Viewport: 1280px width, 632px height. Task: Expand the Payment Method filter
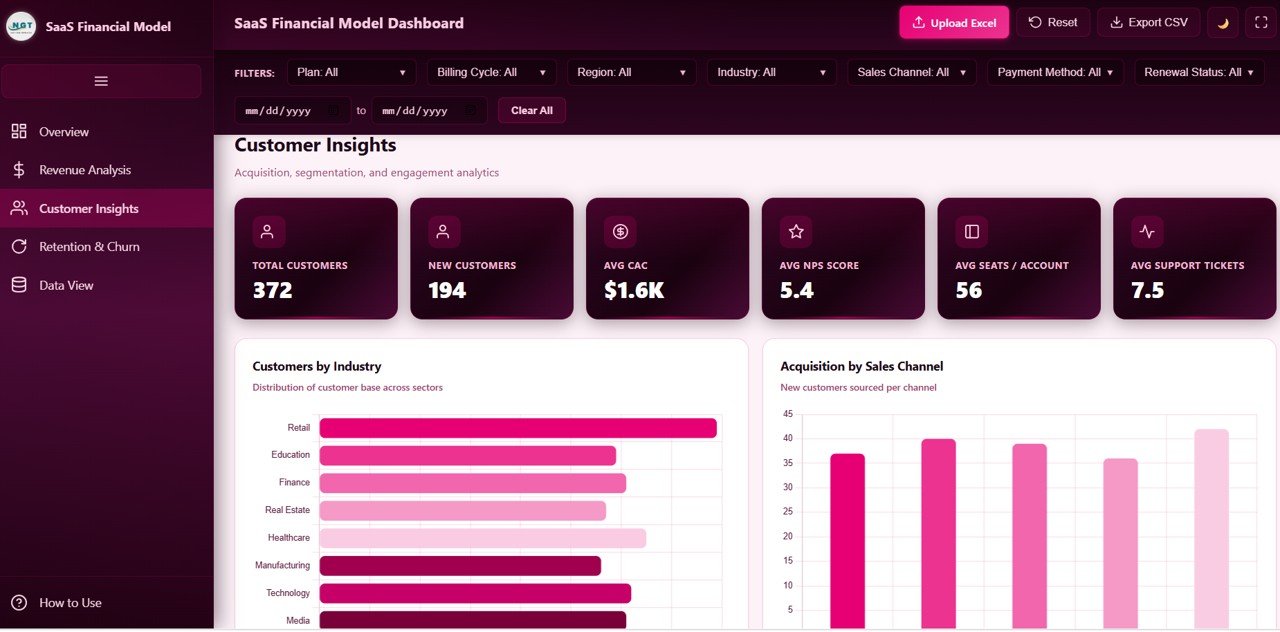(1054, 72)
